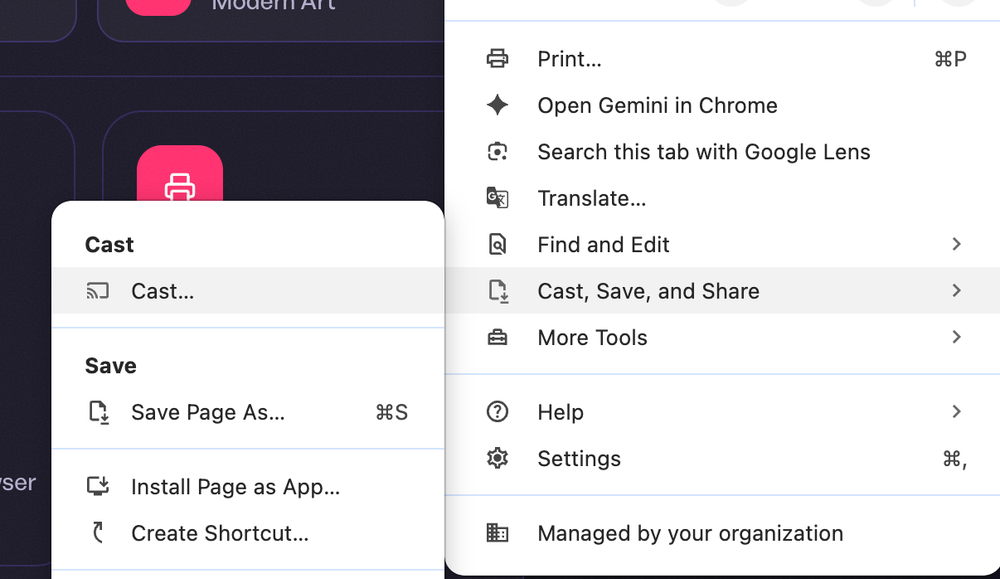
Task: Click the ⌘S shortcut text
Action: click(392, 413)
